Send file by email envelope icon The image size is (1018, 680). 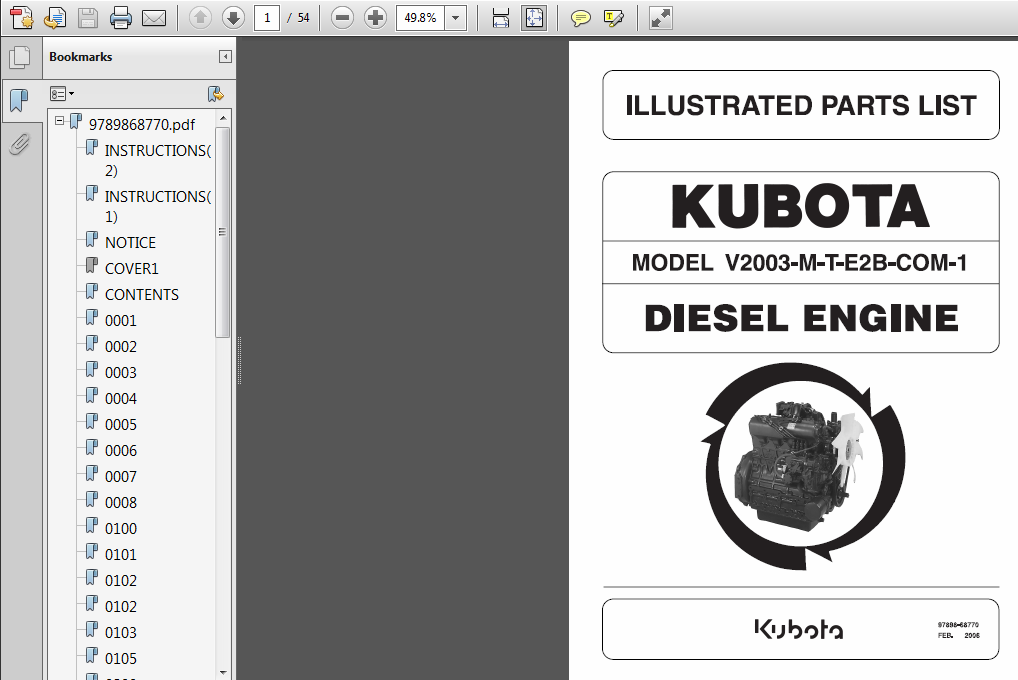(x=154, y=18)
